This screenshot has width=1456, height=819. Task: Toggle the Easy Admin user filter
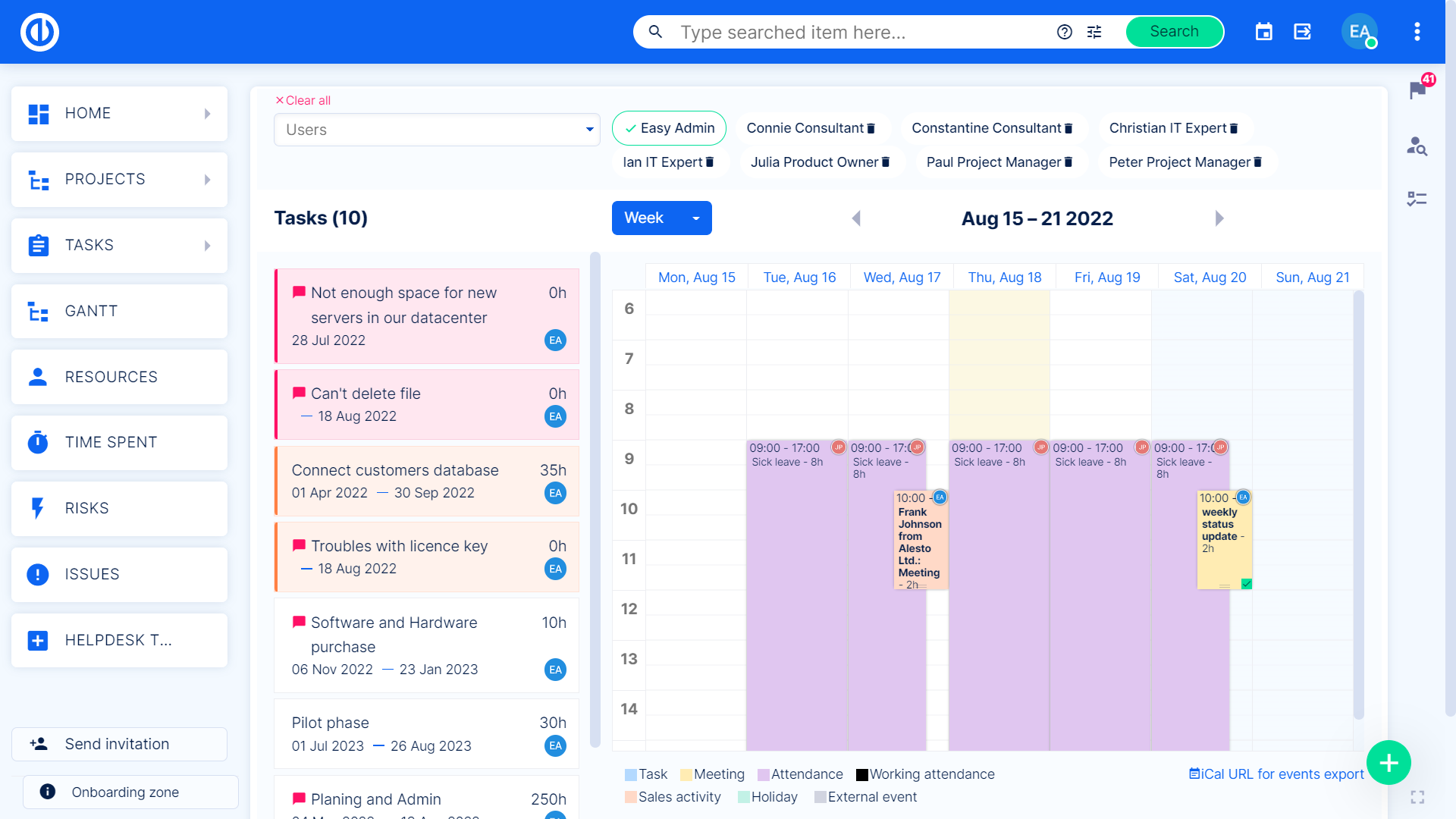(669, 128)
